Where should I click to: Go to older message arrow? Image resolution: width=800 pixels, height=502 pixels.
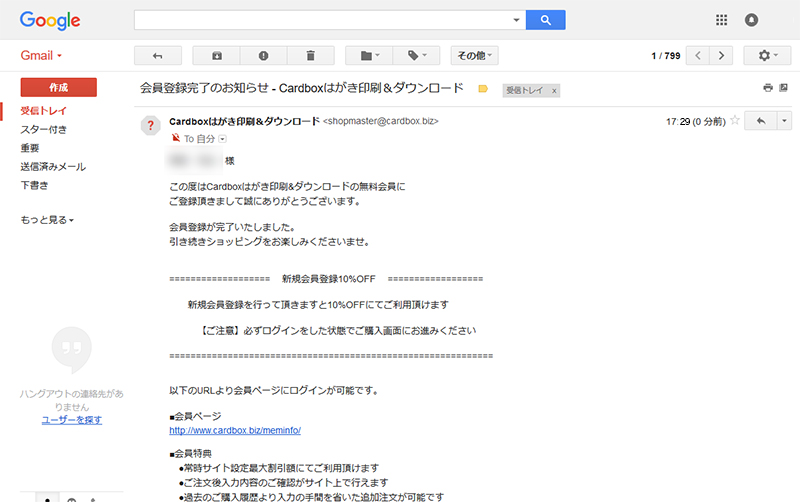pos(721,56)
